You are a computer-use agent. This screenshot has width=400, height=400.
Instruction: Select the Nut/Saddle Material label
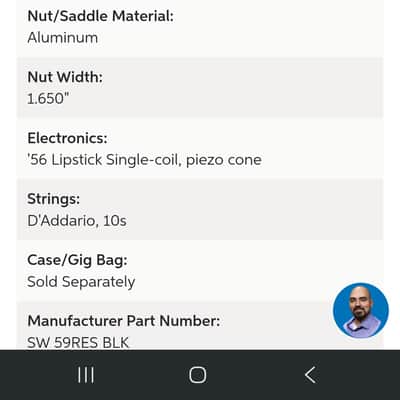[100, 16]
